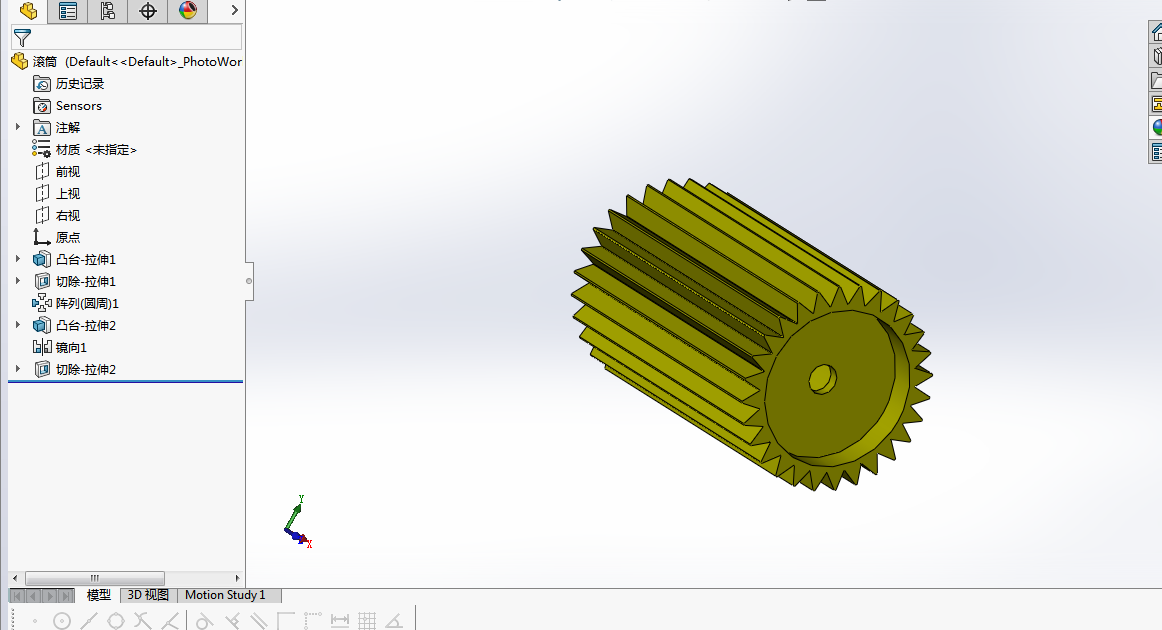Select the 注解 annotations folder
This screenshot has height=630, width=1162.
[57, 127]
